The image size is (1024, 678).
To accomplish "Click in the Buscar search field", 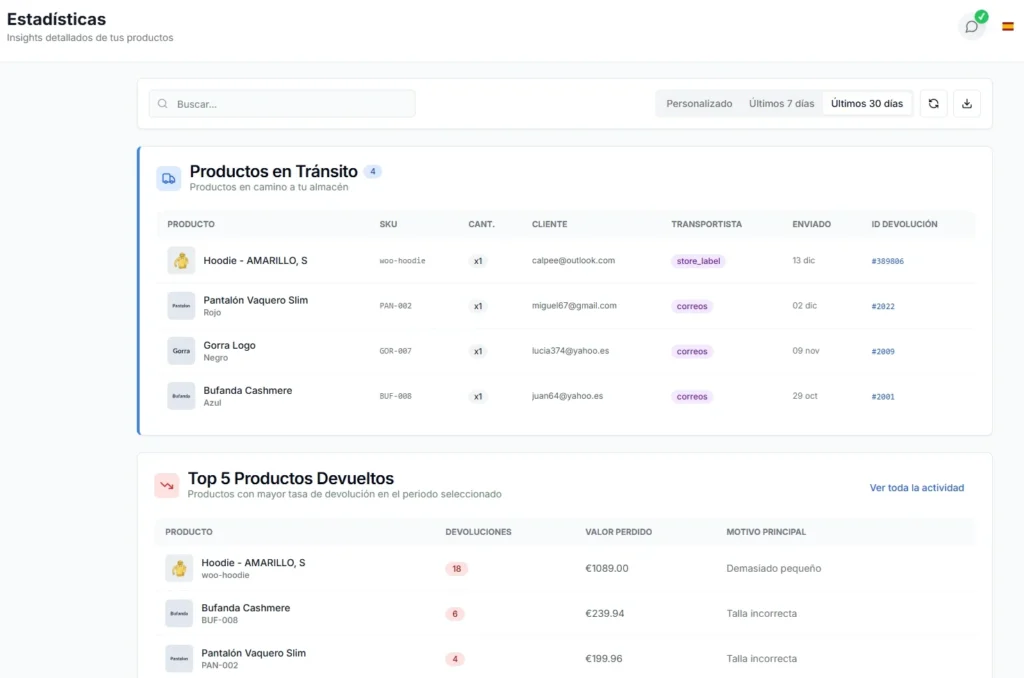I will [290, 104].
